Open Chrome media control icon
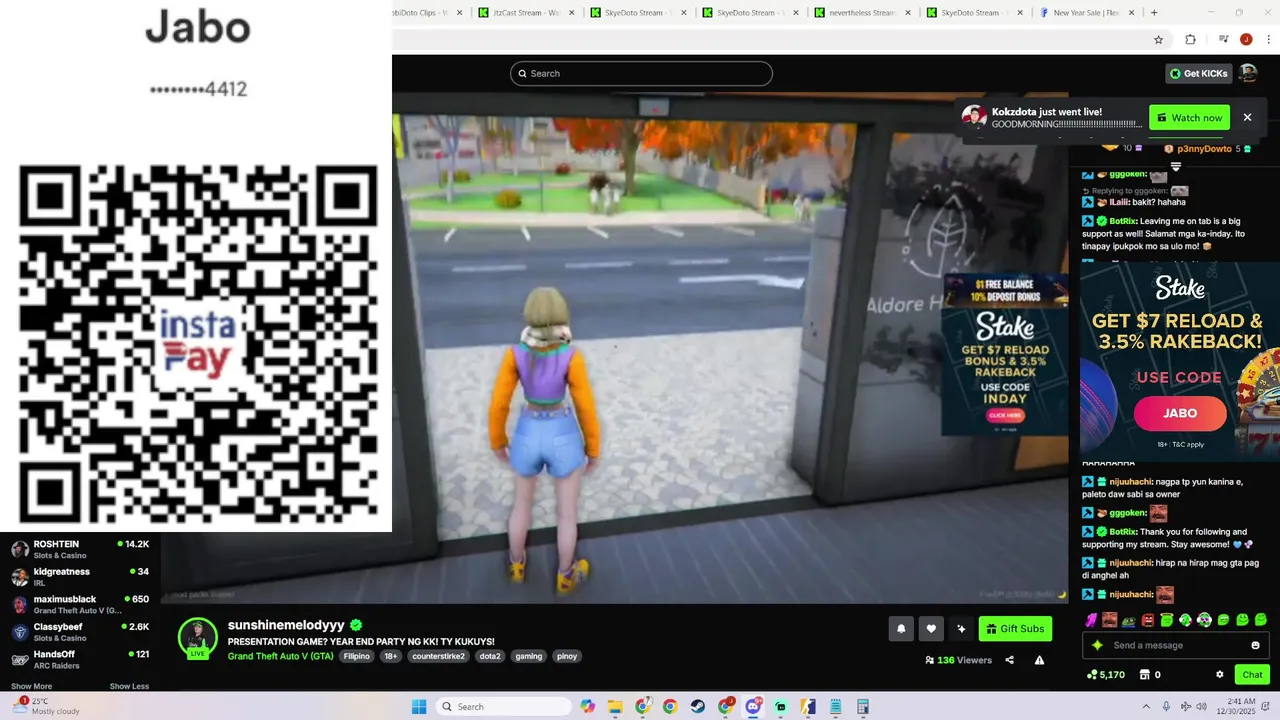1280x720 pixels. pyautogui.click(x=1223, y=40)
